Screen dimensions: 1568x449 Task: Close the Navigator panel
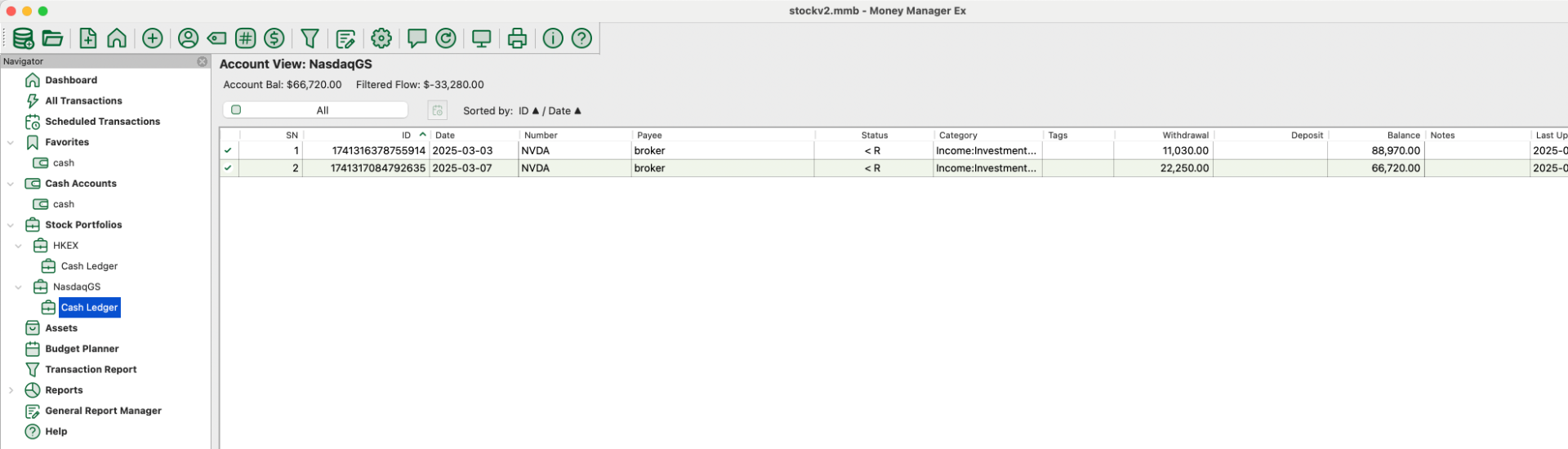(x=203, y=61)
